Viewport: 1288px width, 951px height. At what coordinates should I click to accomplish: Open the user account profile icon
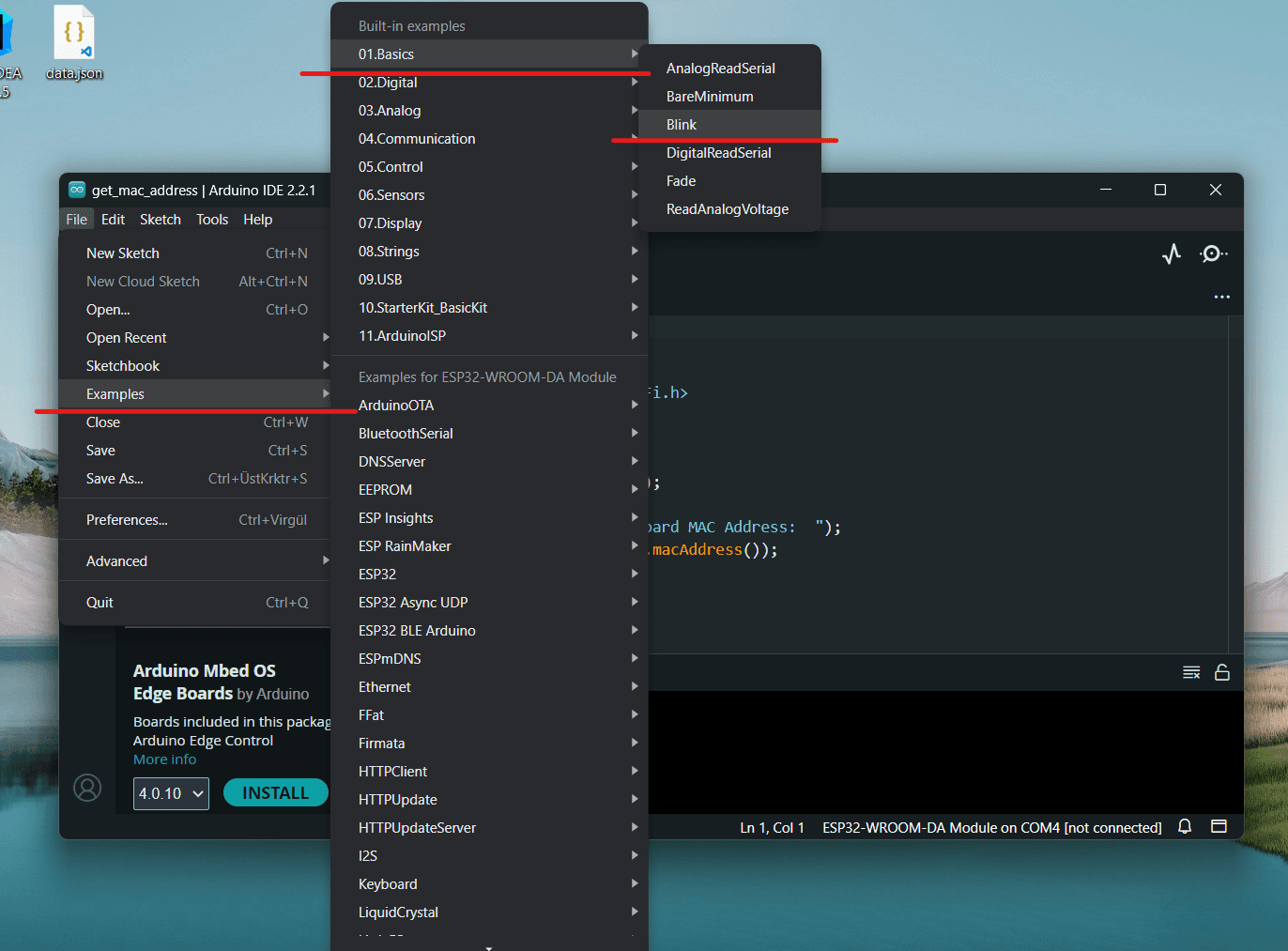[87, 788]
